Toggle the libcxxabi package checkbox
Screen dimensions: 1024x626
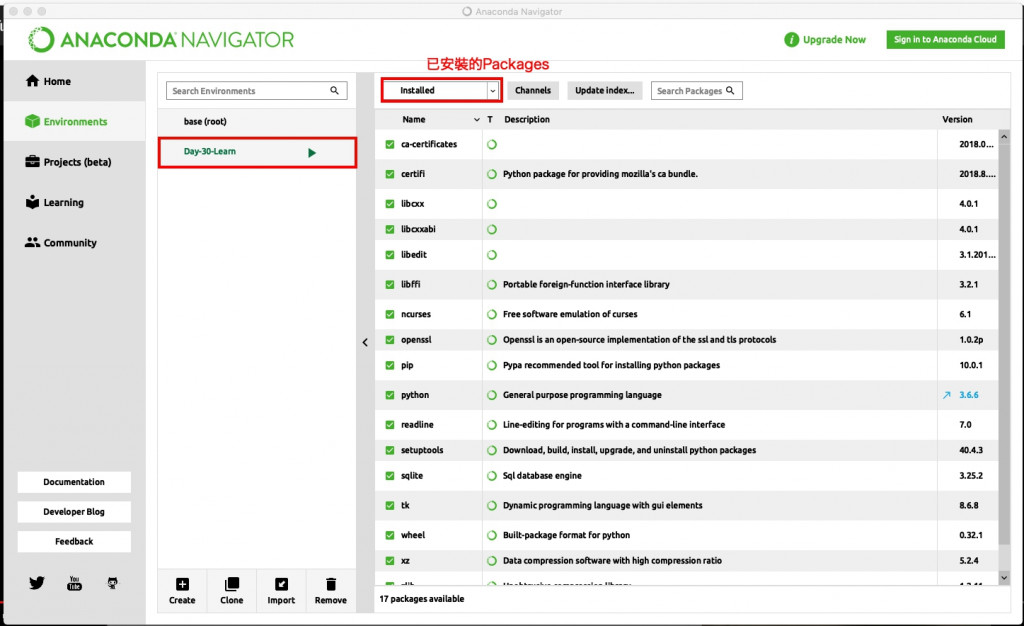coord(390,229)
